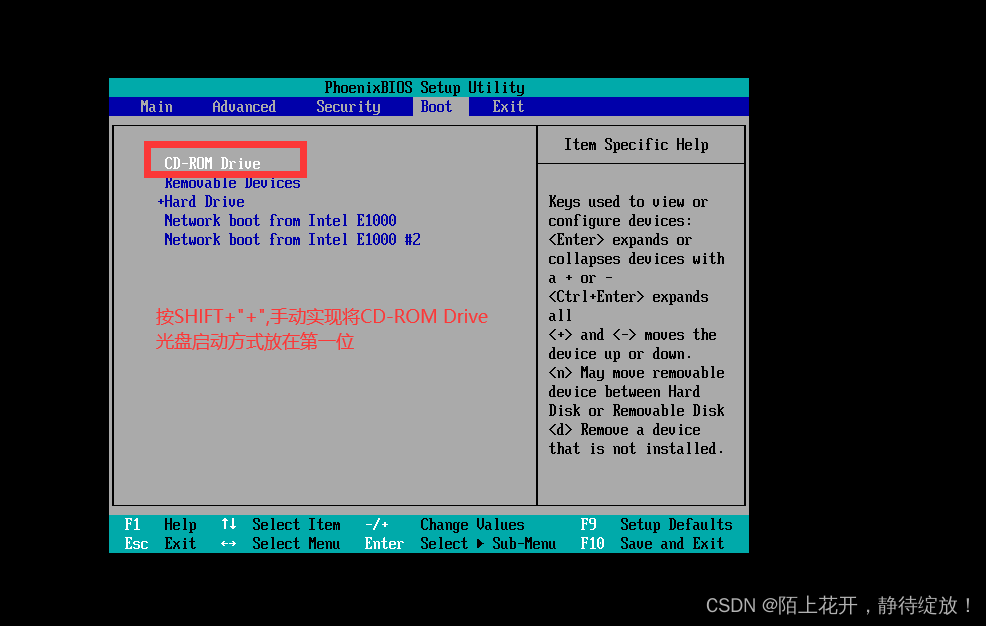
Task: Select the Removable Devices boot entry
Action: pyautogui.click(x=233, y=183)
